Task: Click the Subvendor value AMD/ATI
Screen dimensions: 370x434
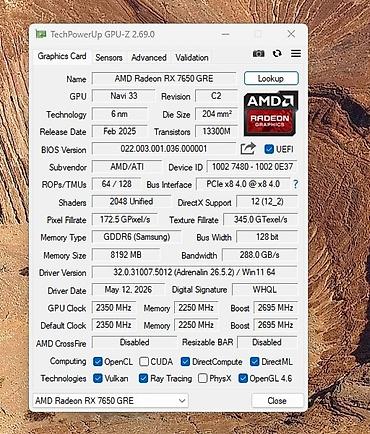Action: click(127, 167)
